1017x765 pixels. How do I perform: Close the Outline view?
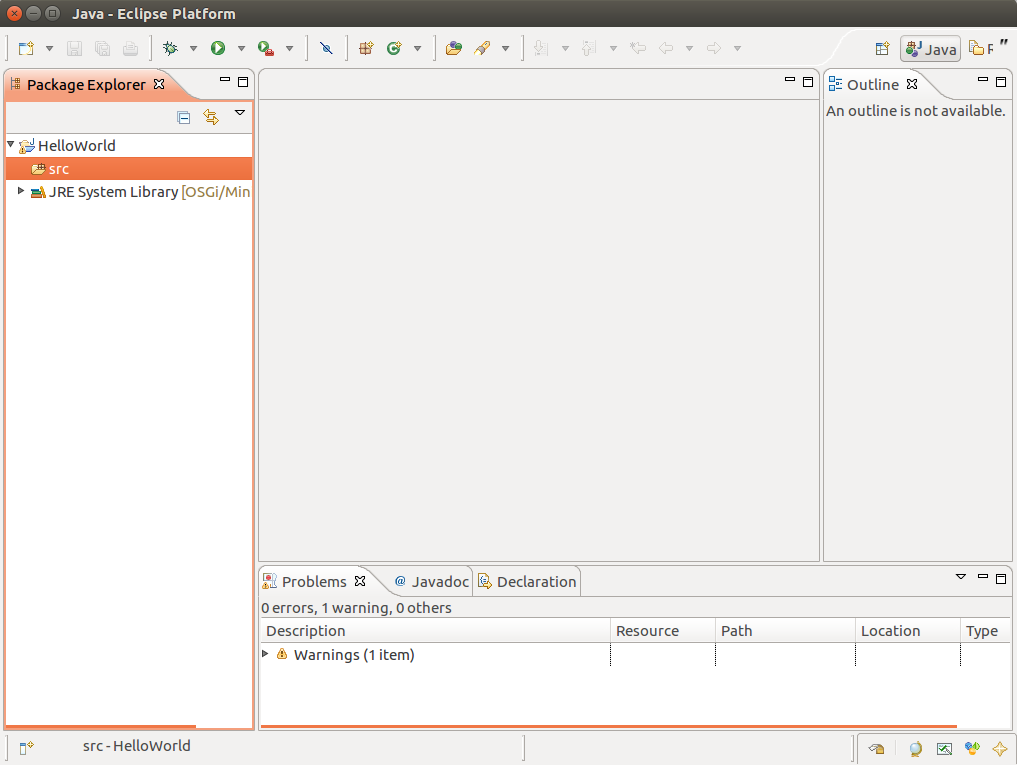tap(912, 84)
